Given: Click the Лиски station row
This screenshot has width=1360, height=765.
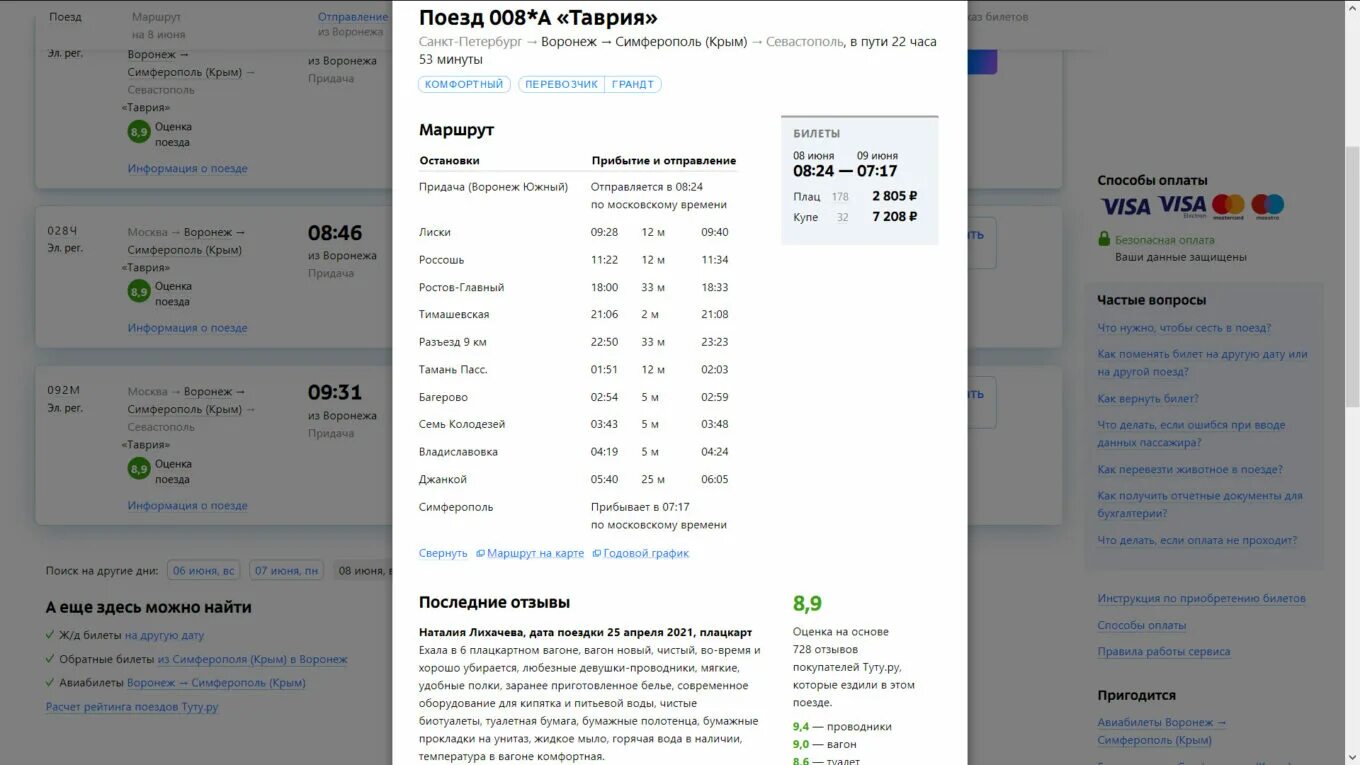Looking at the screenshot, I should [578, 232].
